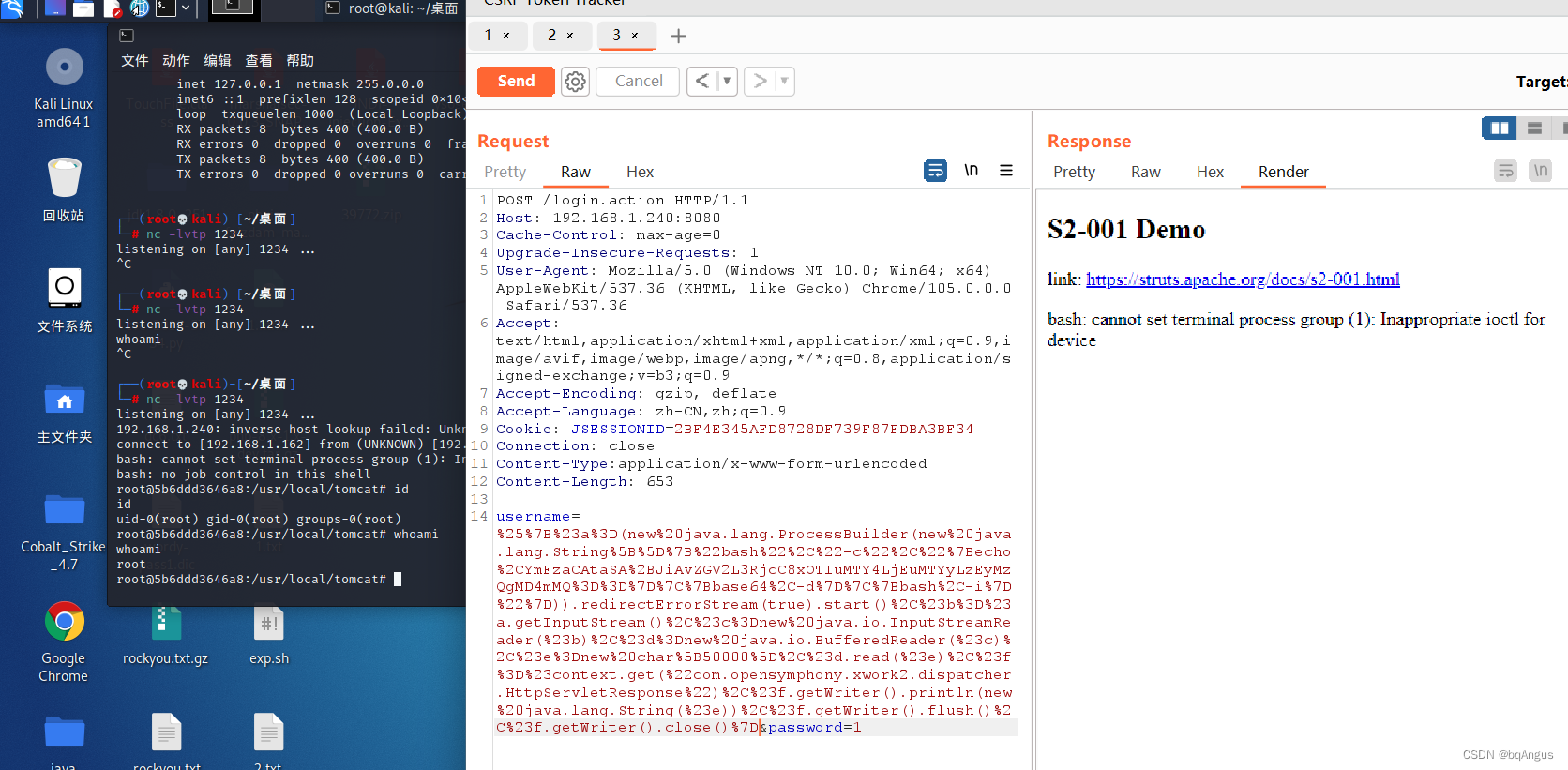Screen dimensions: 1568x770
Task: Switch Request view to Hex
Action: click(641, 172)
